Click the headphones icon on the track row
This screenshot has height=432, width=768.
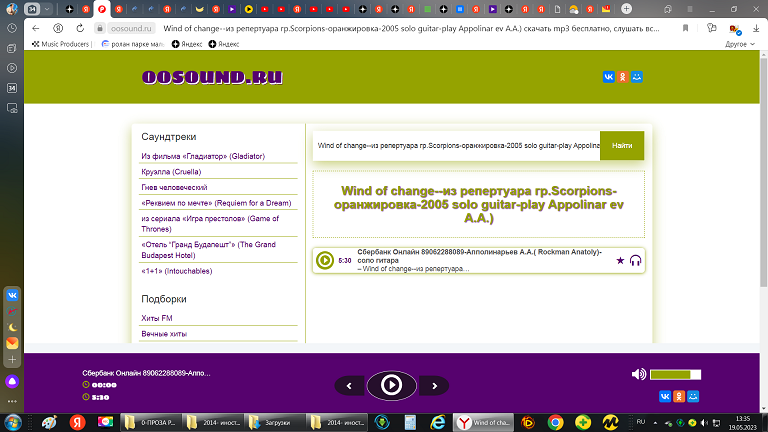[635, 261]
